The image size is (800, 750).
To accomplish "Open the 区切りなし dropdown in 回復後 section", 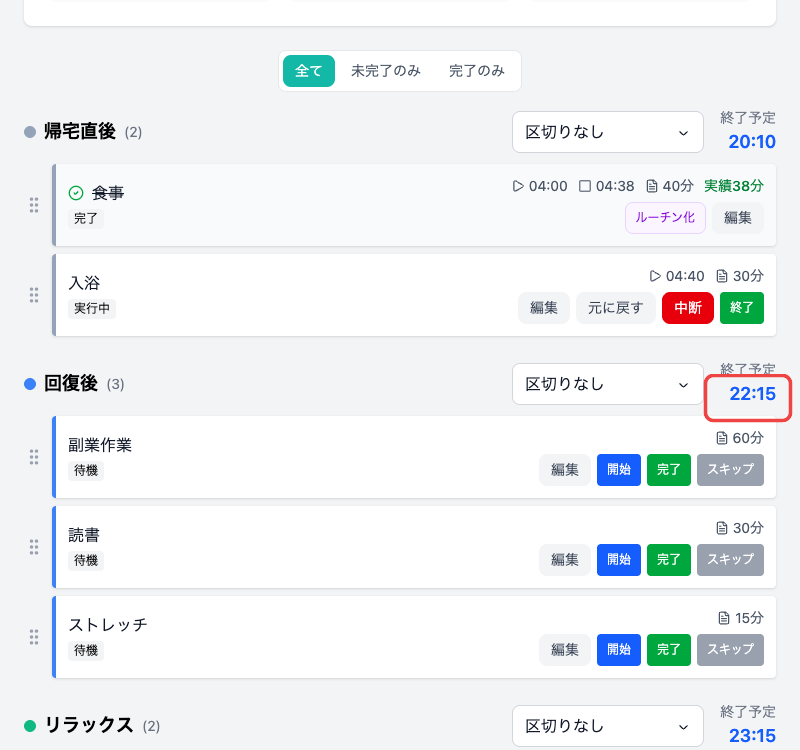I will click(x=607, y=384).
